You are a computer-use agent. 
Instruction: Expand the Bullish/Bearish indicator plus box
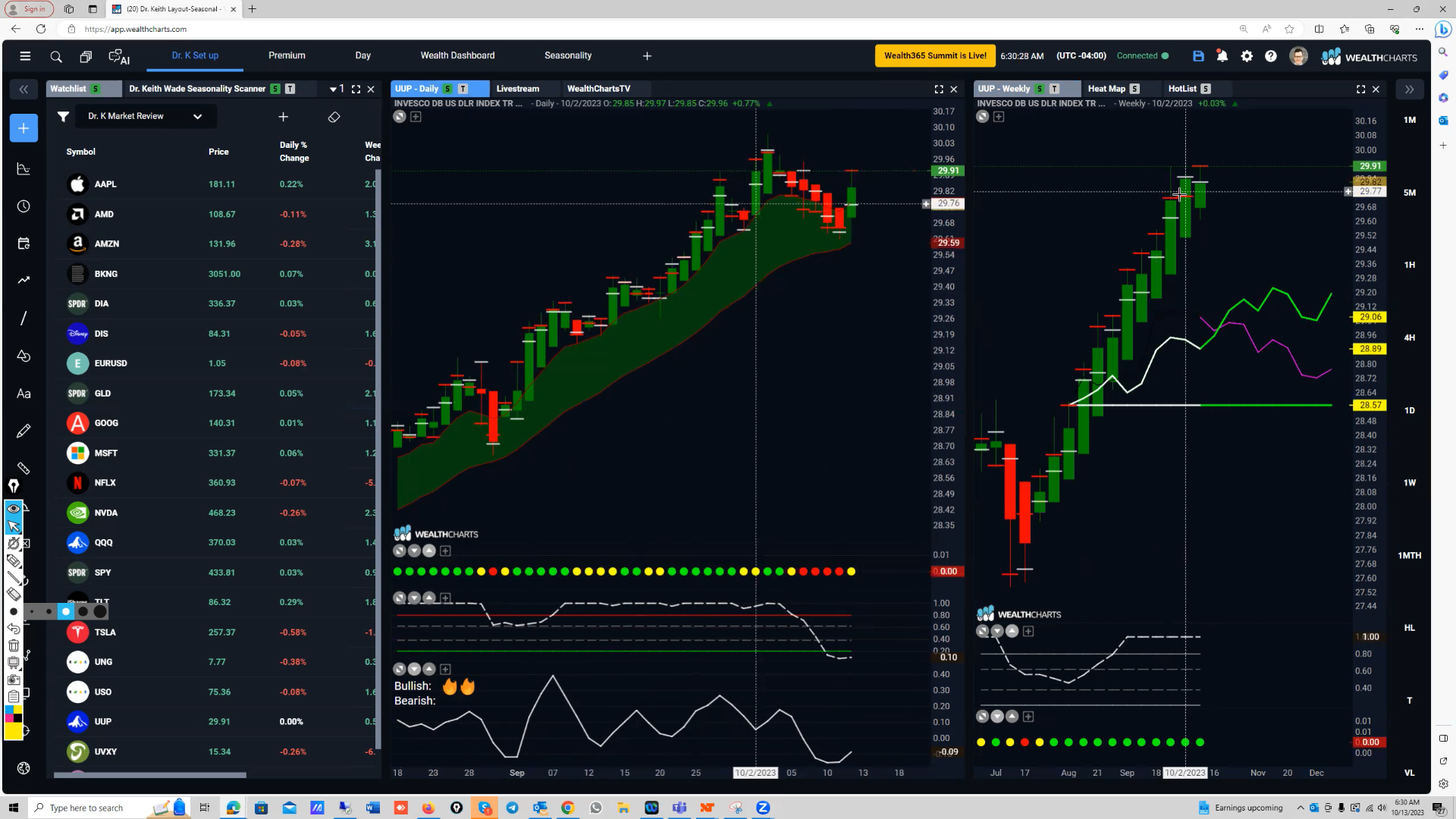click(x=445, y=670)
